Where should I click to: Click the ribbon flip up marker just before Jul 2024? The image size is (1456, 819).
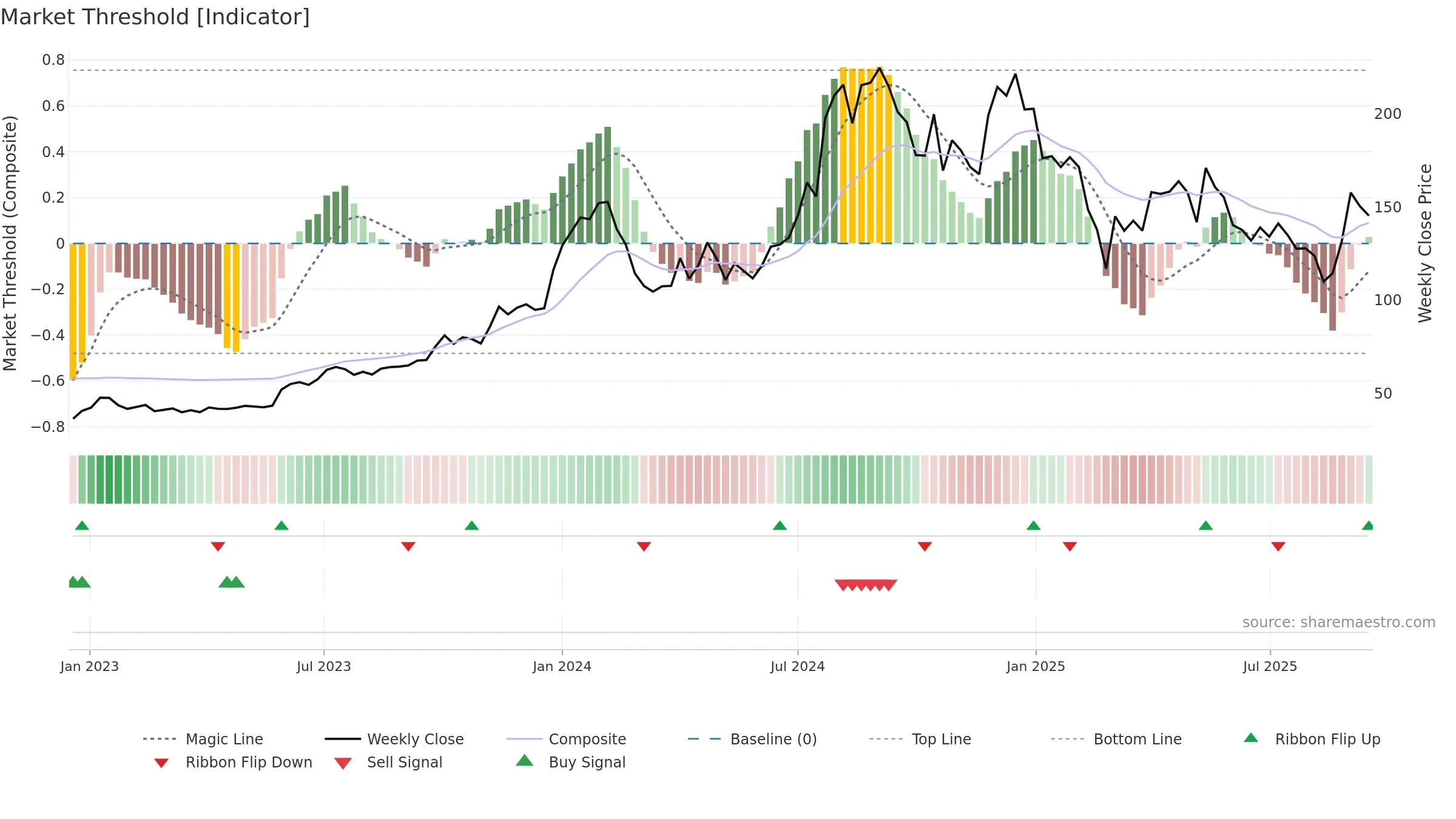click(780, 525)
